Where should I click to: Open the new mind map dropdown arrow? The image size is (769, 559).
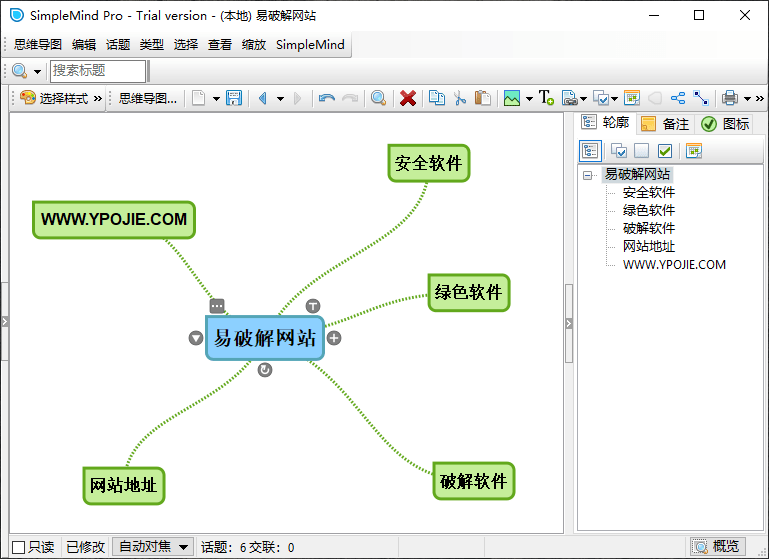click(216, 99)
